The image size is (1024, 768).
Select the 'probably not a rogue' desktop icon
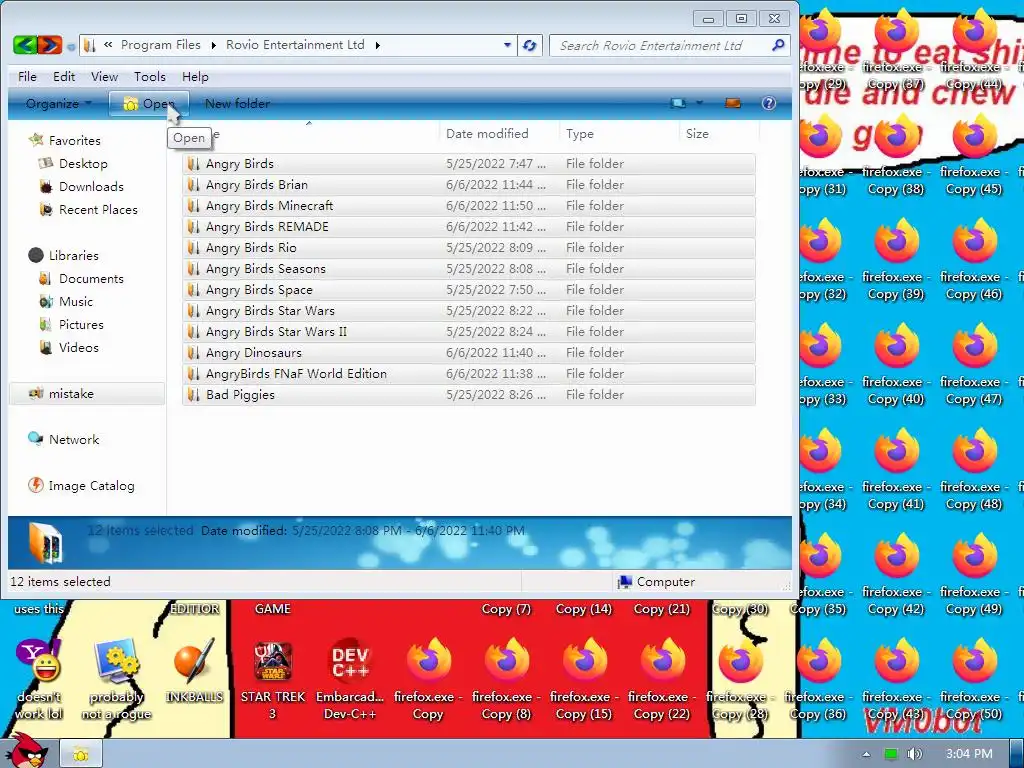(x=116, y=680)
